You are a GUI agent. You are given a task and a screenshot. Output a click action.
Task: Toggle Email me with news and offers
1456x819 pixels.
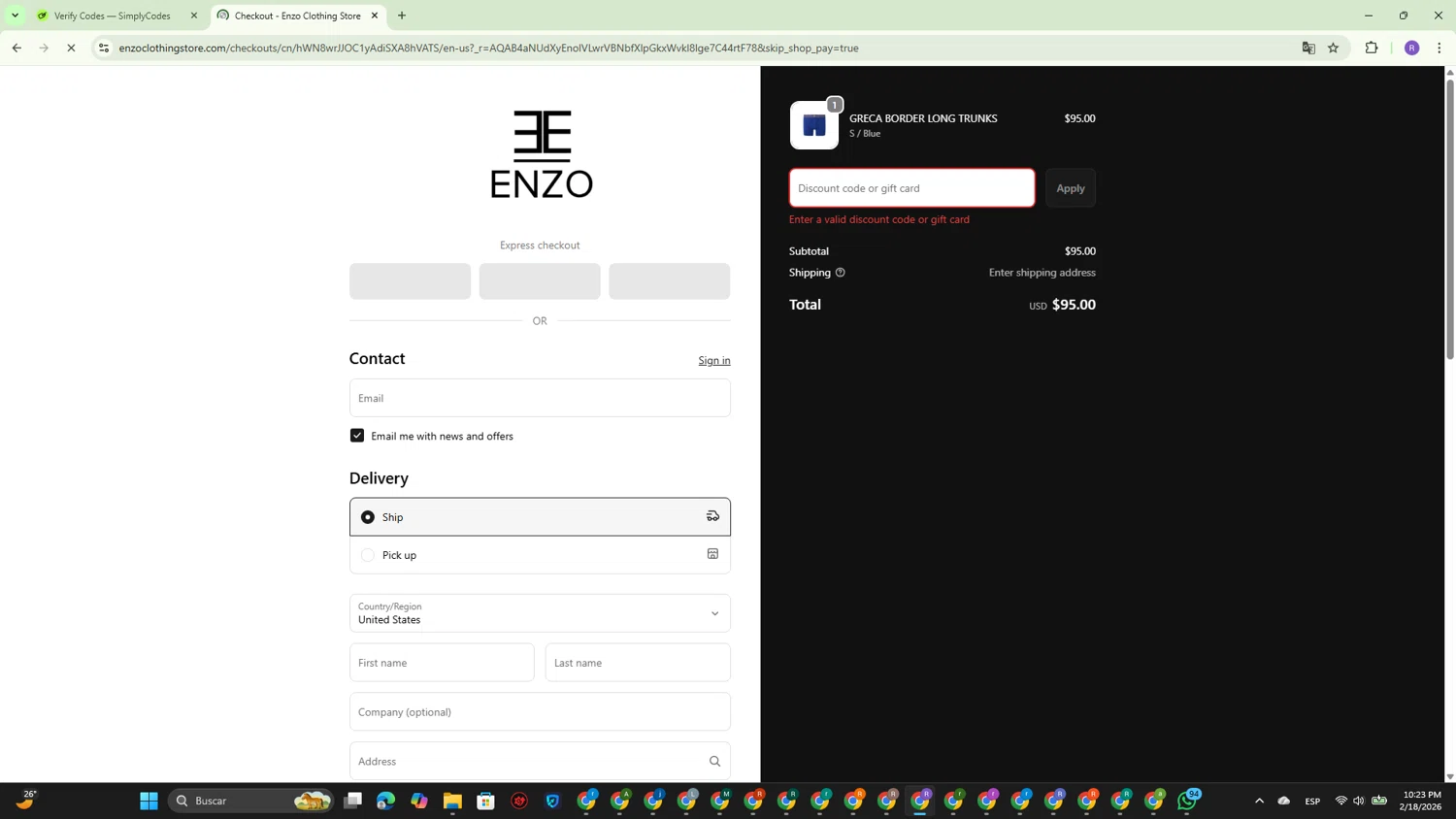357,436
